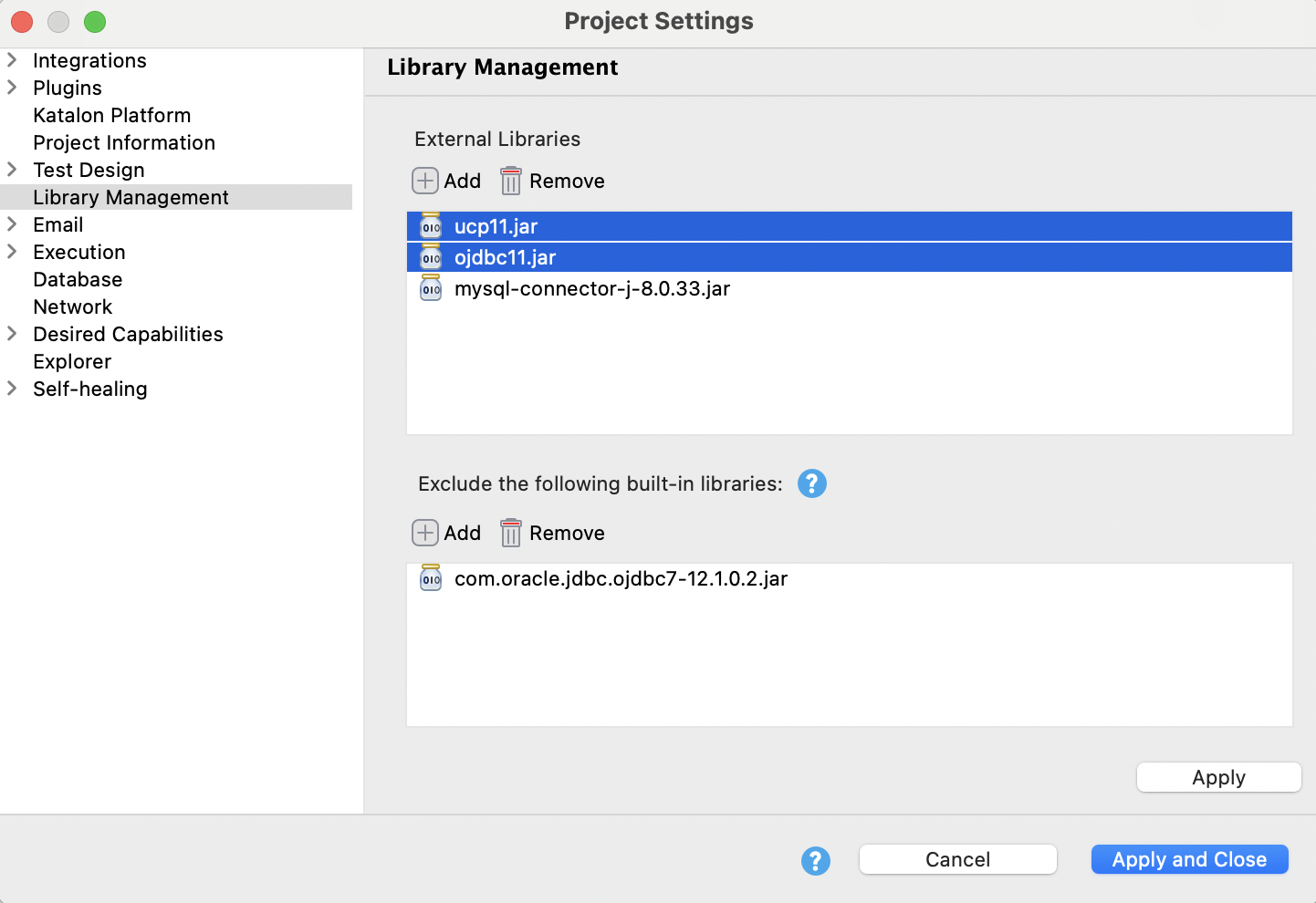Click Apply and Close button
Viewport: 1316px width, 903px height.
[x=1189, y=859]
